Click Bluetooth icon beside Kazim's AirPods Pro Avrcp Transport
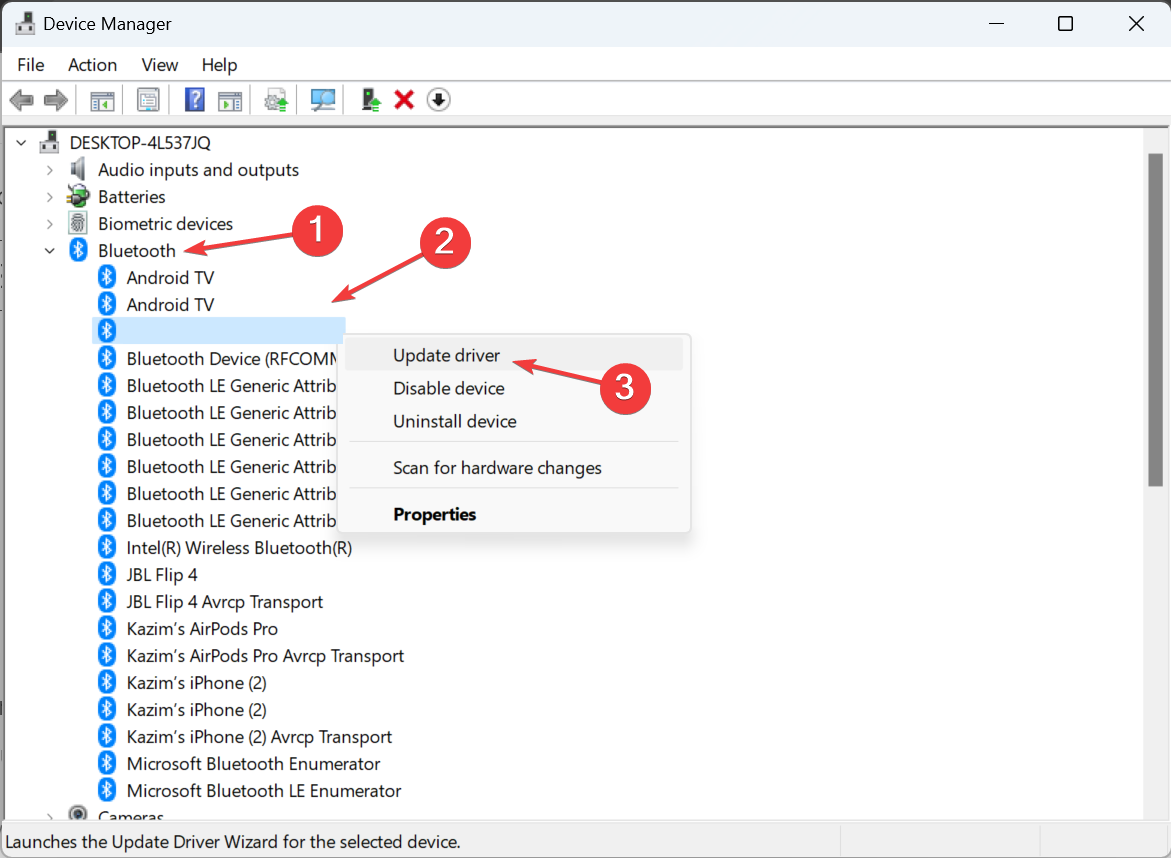 pyautogui.click(x=107, y=655)
